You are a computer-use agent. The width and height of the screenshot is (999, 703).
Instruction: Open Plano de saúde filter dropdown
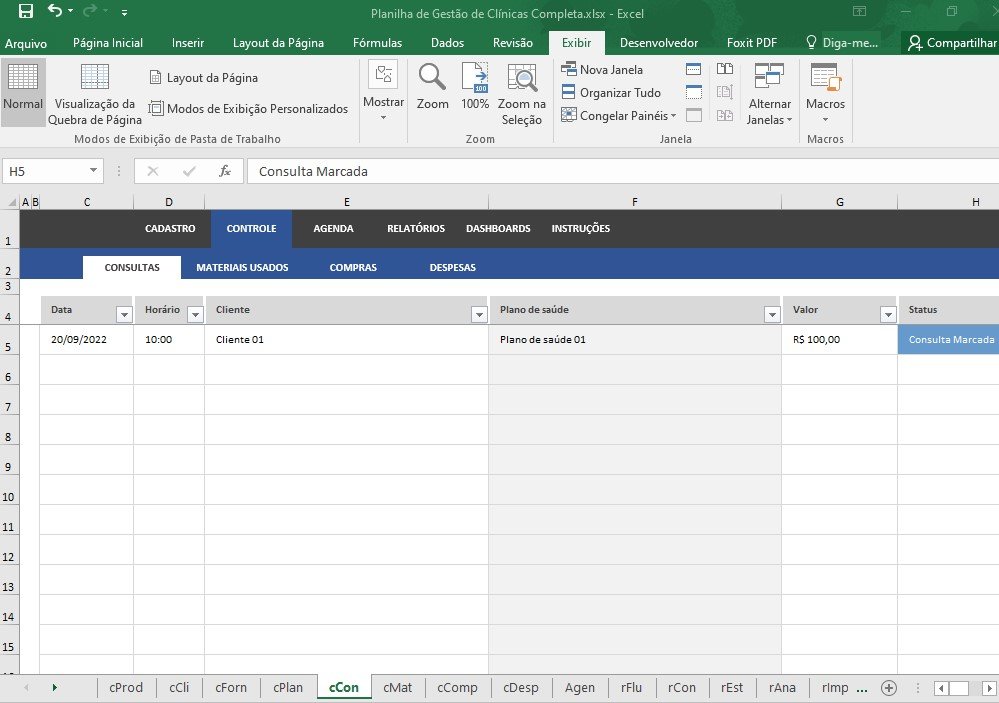click(771, 314)
